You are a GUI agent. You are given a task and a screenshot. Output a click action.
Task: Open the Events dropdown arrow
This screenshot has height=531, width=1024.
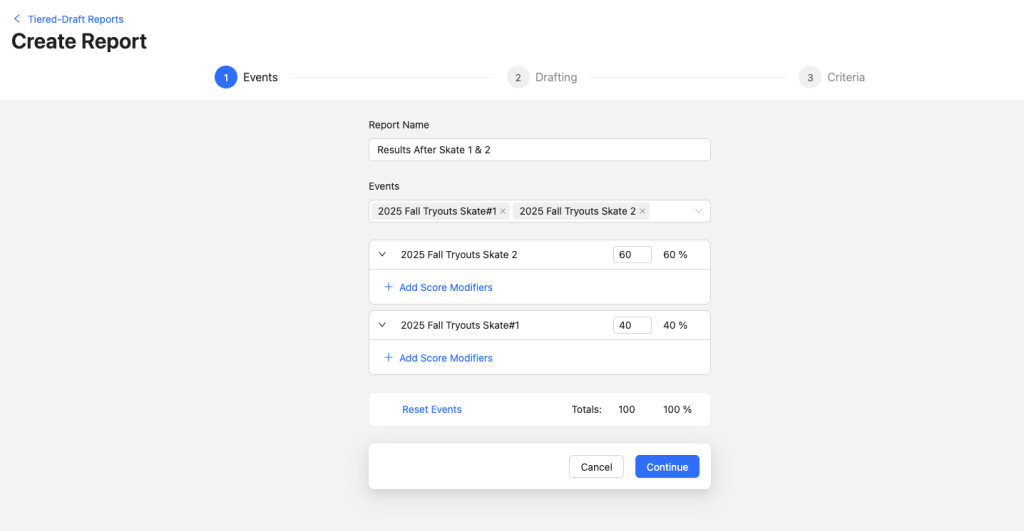(x=698, y=211)
